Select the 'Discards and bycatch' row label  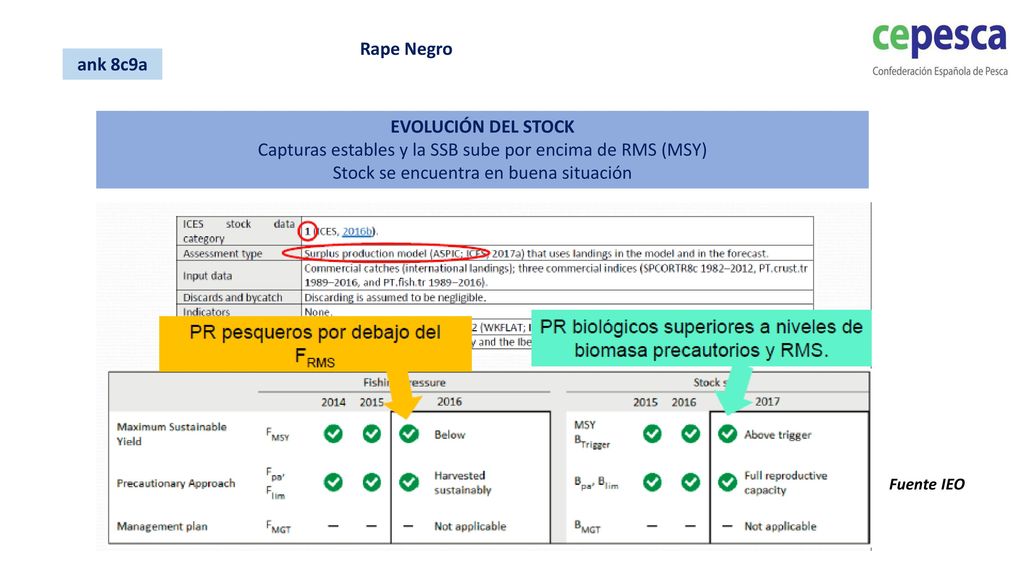pos(232,297)
